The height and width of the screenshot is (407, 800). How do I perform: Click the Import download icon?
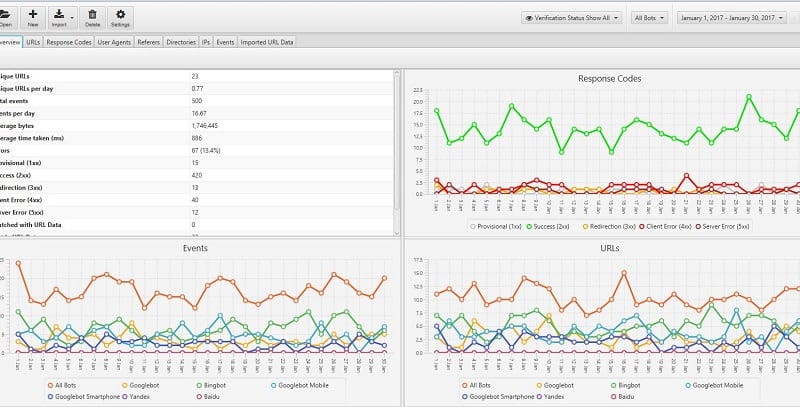(59, 14)
